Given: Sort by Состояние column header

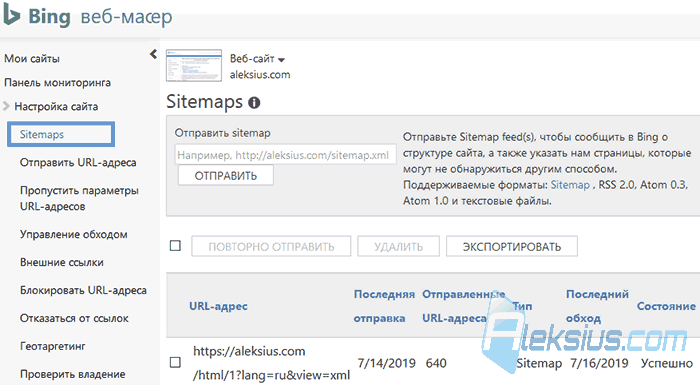Looking at the screenshot, I should click(x=666, y=306).
